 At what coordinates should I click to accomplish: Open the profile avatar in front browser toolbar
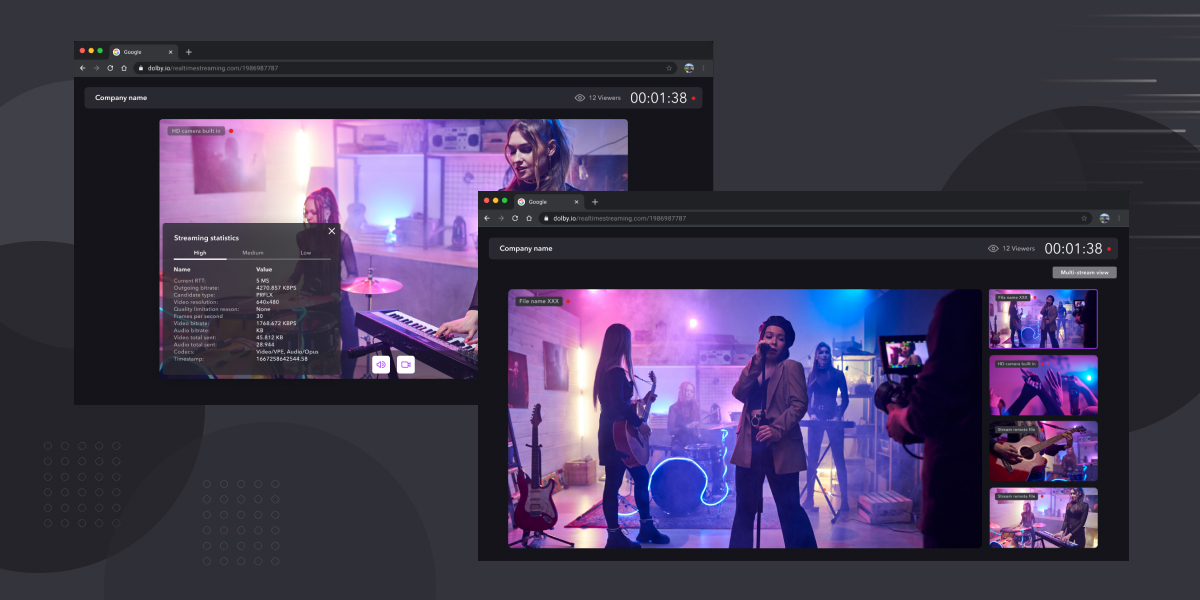click(1104, 218)
